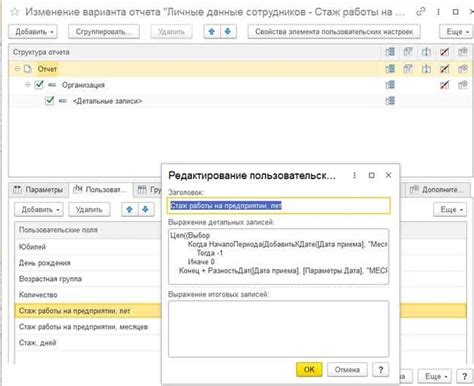Select the Организация structure row
The height and width of the screenshot is (386, 474).
[x=240, y=85]
